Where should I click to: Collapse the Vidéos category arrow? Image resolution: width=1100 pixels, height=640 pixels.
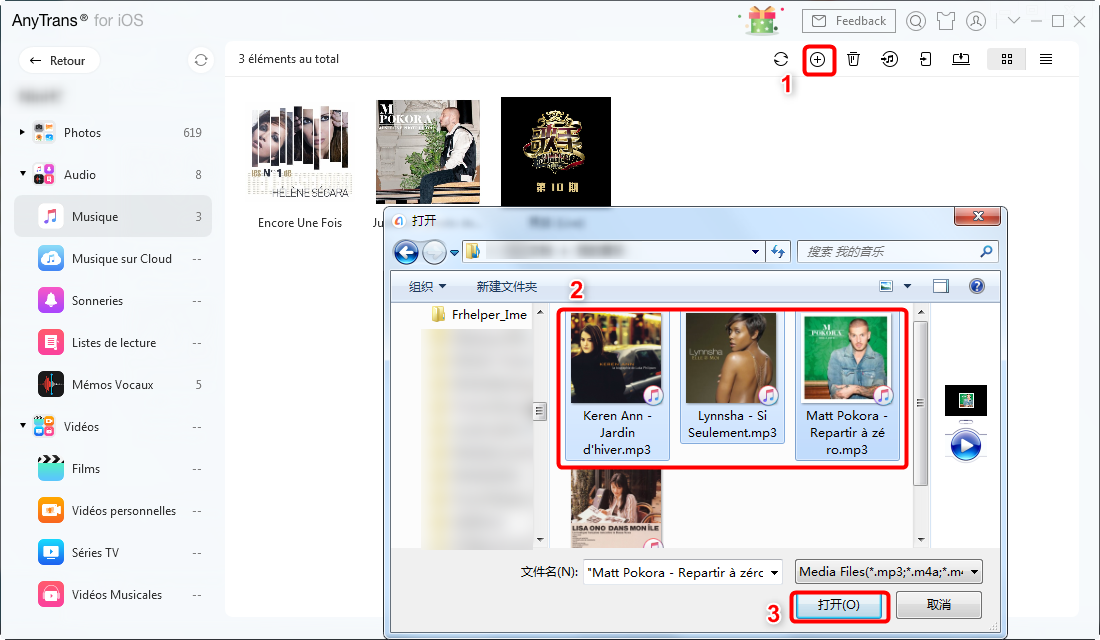[x=22, y=425]
